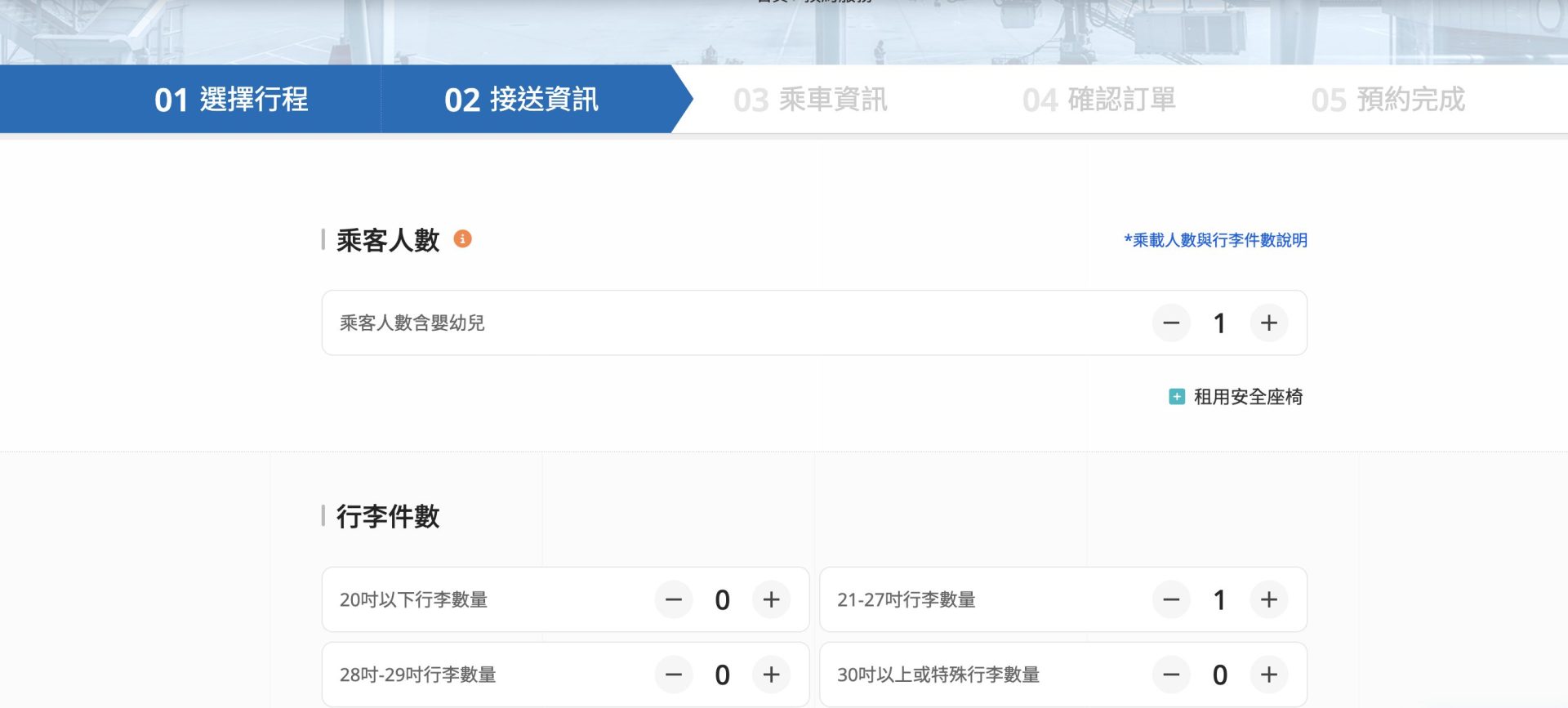Decrease the 30吋以上 special luggage count

pos(1171,675)
